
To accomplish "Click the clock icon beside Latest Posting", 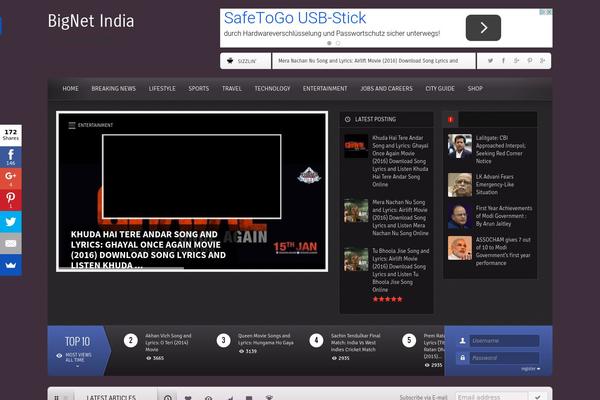I will point(347,119).
